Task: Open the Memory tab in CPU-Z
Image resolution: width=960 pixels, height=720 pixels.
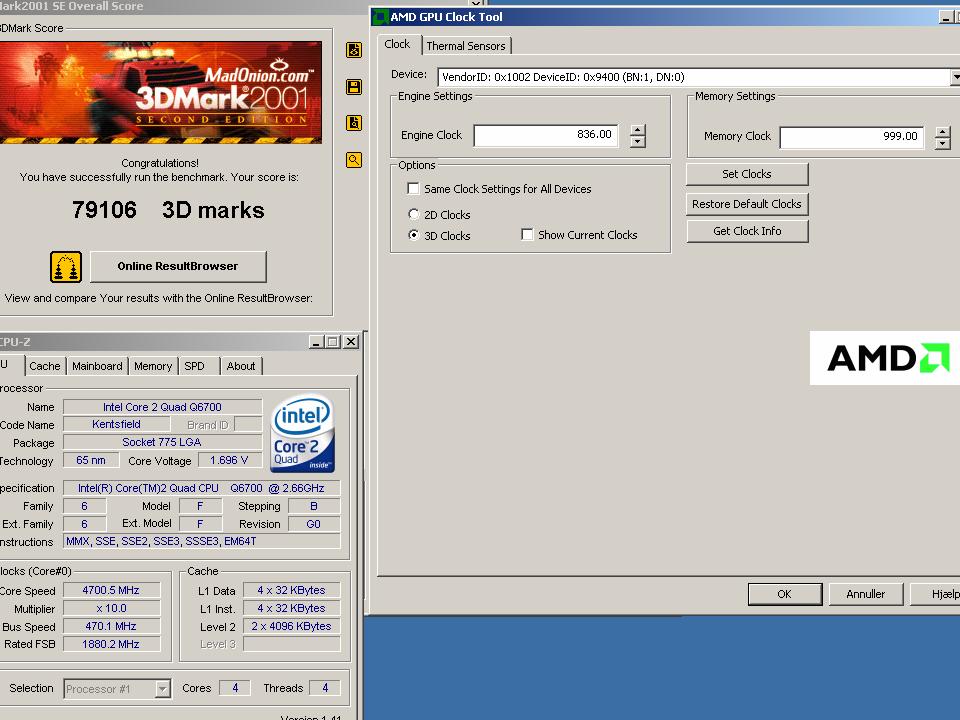Action: (153, 366)
